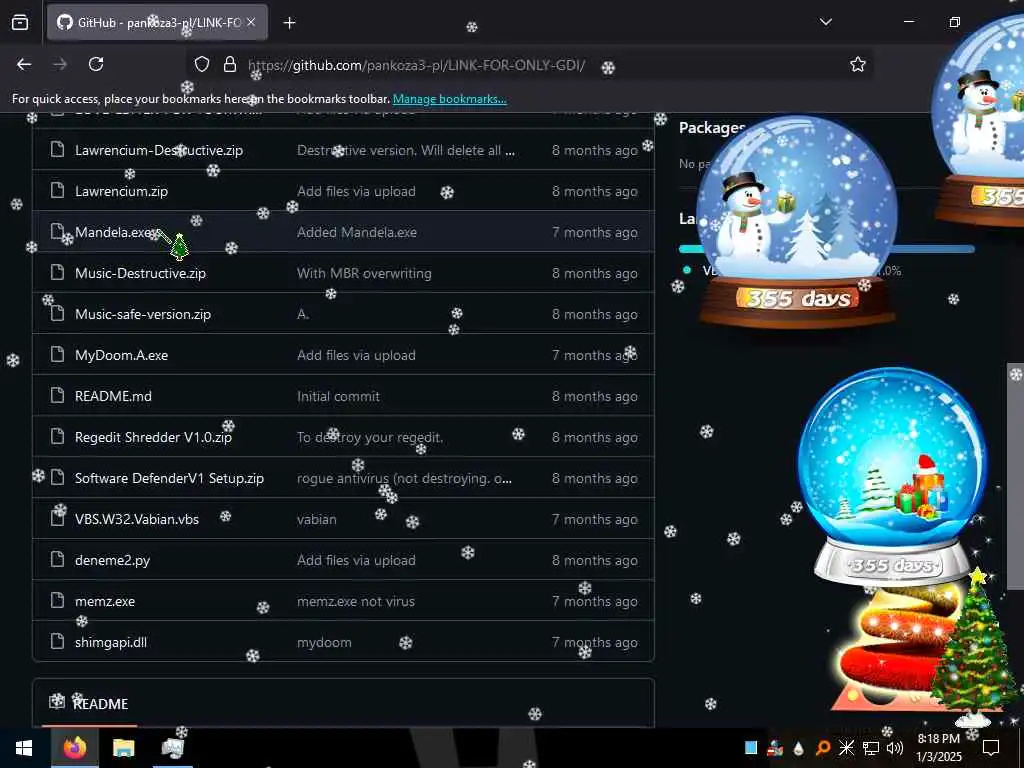
Task: Open the notification center icon
Action: 991,748
